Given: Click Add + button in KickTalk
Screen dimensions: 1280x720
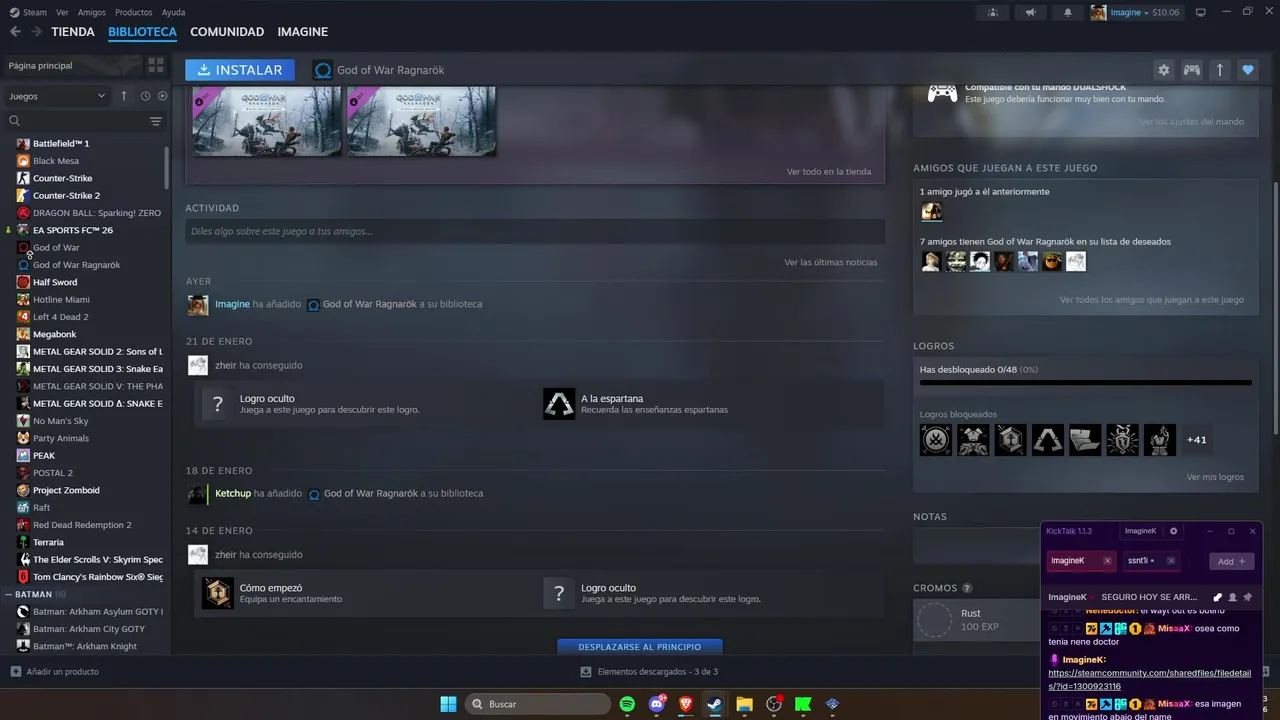Looking at the screenshot, I should coord(1231,561).
